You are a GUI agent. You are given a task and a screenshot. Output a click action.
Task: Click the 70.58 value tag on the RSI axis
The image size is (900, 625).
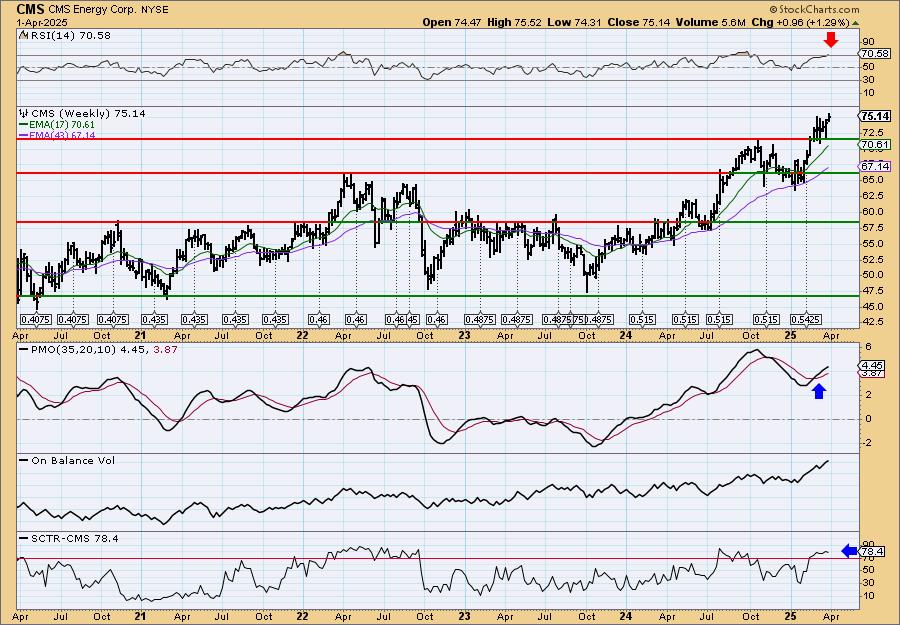(x=875, y=53)
